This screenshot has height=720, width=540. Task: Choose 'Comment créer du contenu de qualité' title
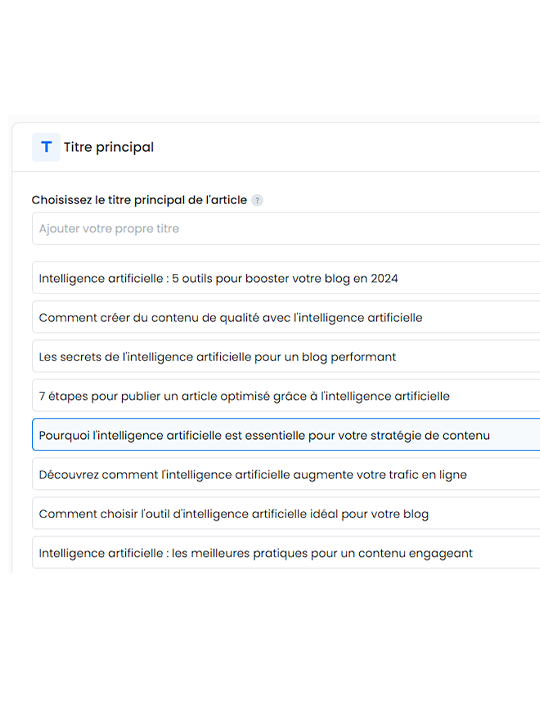pos(286,317)
